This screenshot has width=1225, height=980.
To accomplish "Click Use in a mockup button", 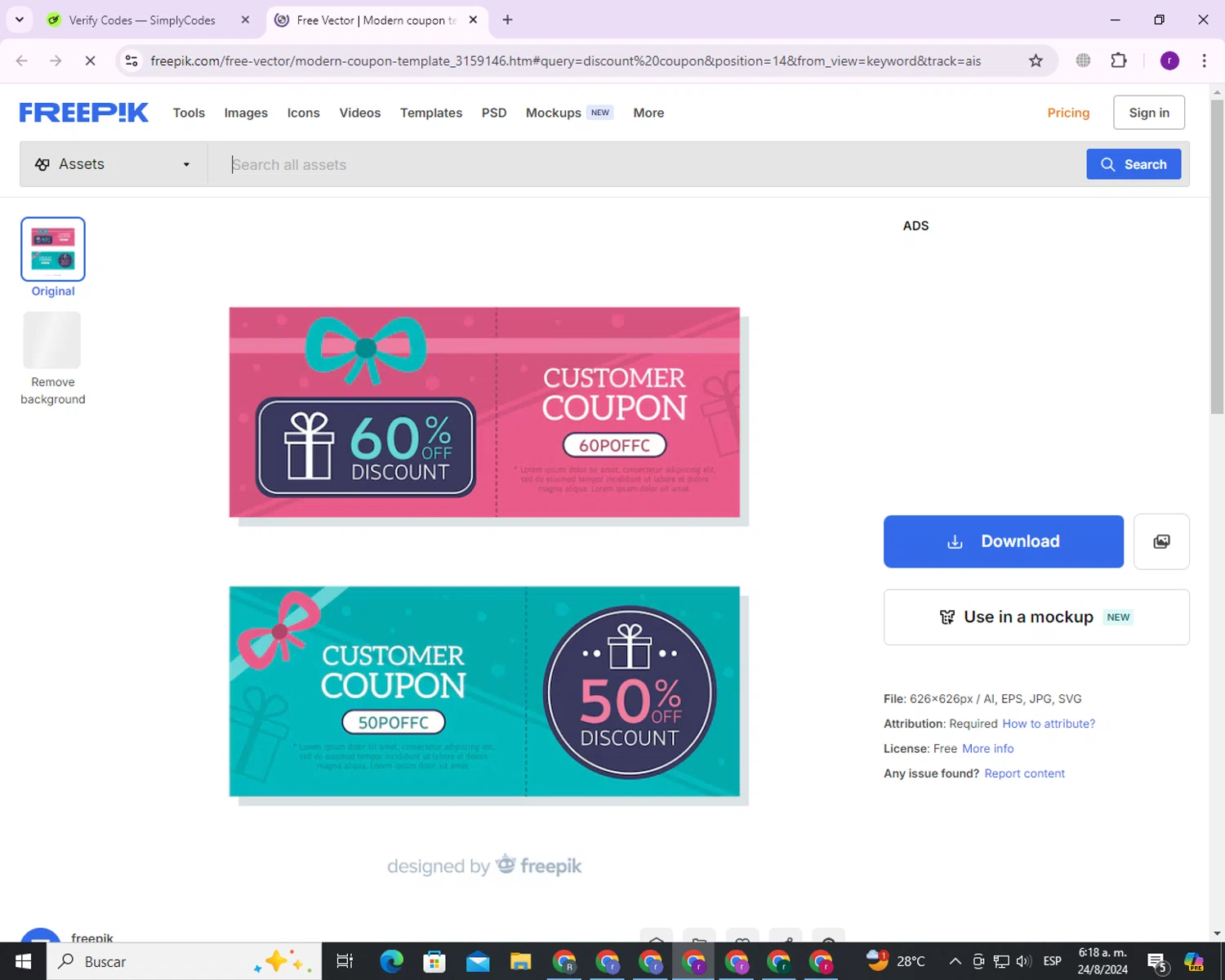I will [1036, 617].
